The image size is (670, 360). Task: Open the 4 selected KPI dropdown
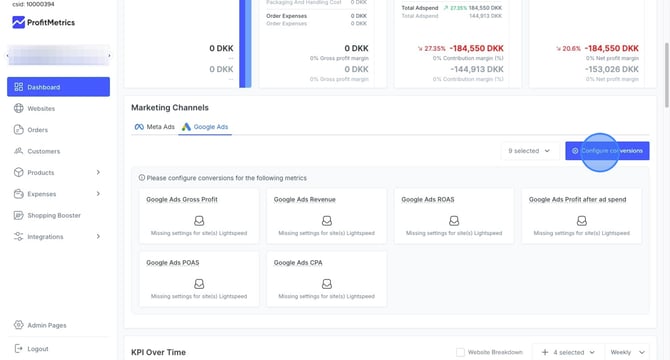[568, 352]
